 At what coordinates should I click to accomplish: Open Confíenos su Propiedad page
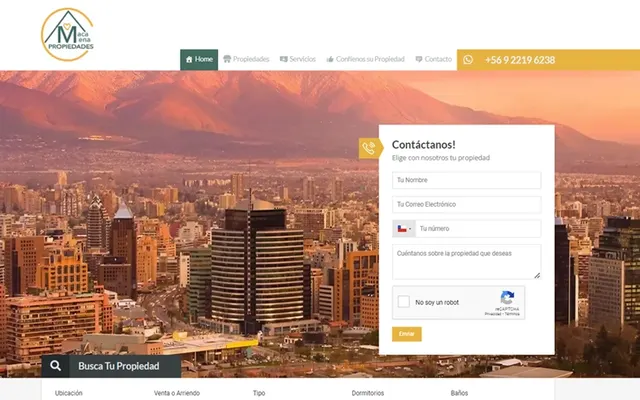point(366,59)
